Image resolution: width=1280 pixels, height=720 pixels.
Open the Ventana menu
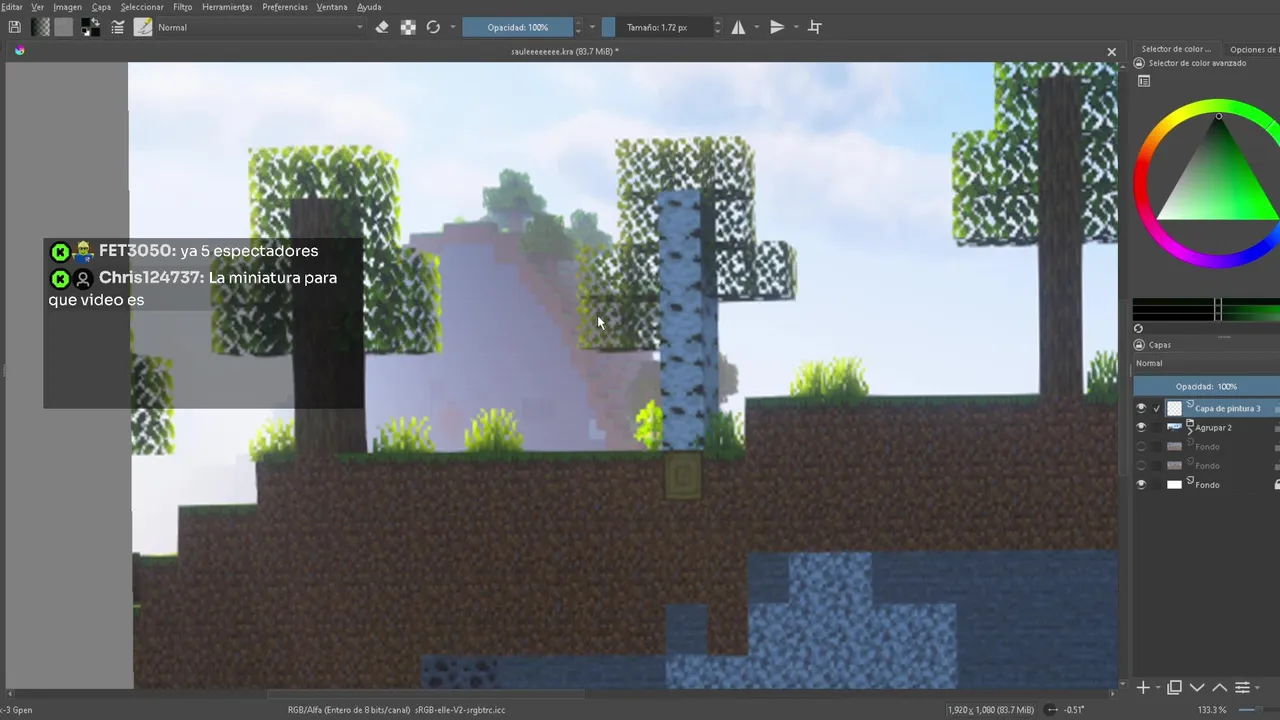(332, 7)
